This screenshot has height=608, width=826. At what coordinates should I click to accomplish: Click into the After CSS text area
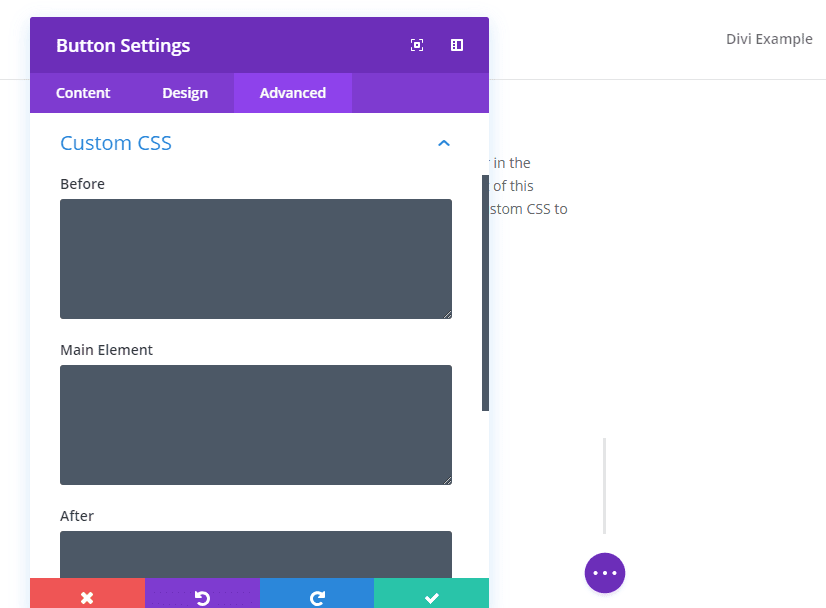click(x=255, y=553)
